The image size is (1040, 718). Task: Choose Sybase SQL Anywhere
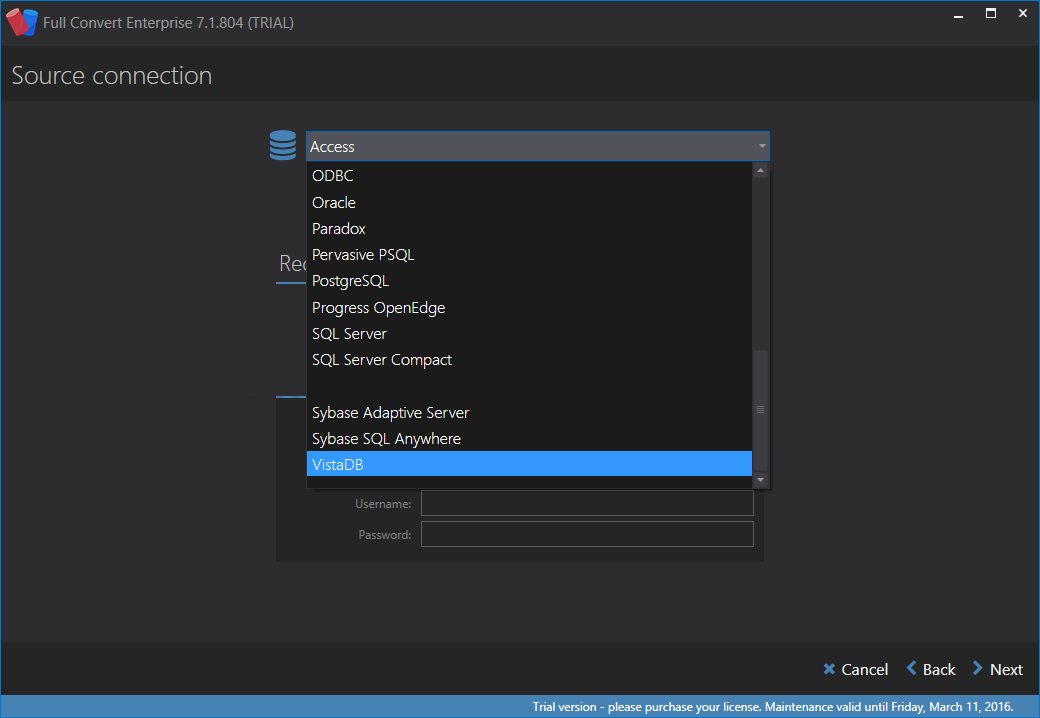529,439
